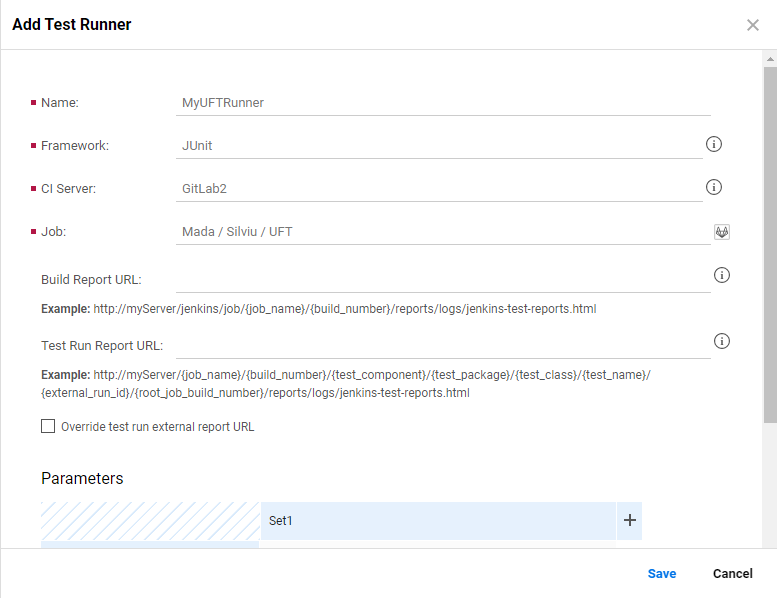Open the Framework dropdown showing JUnit
777x598 pixels.
click(440, 146)
